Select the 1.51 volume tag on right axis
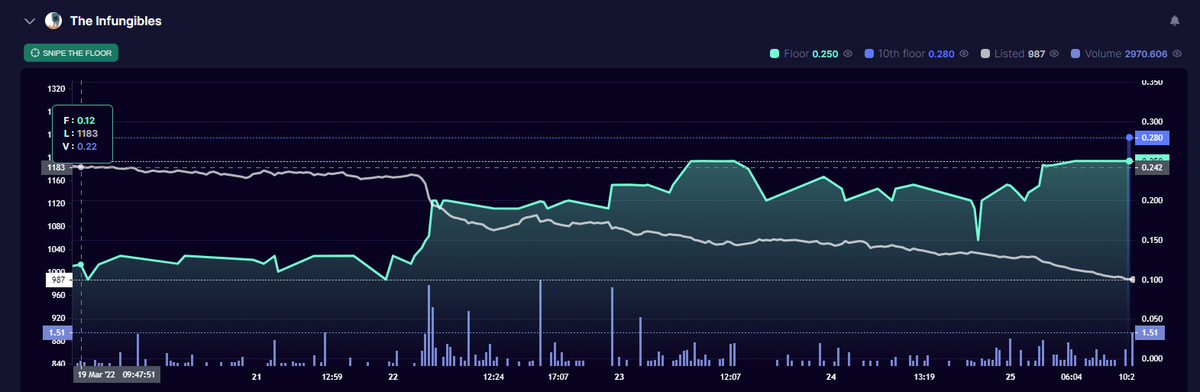This screenshot has height=392, width=1200. [1150, 332]
